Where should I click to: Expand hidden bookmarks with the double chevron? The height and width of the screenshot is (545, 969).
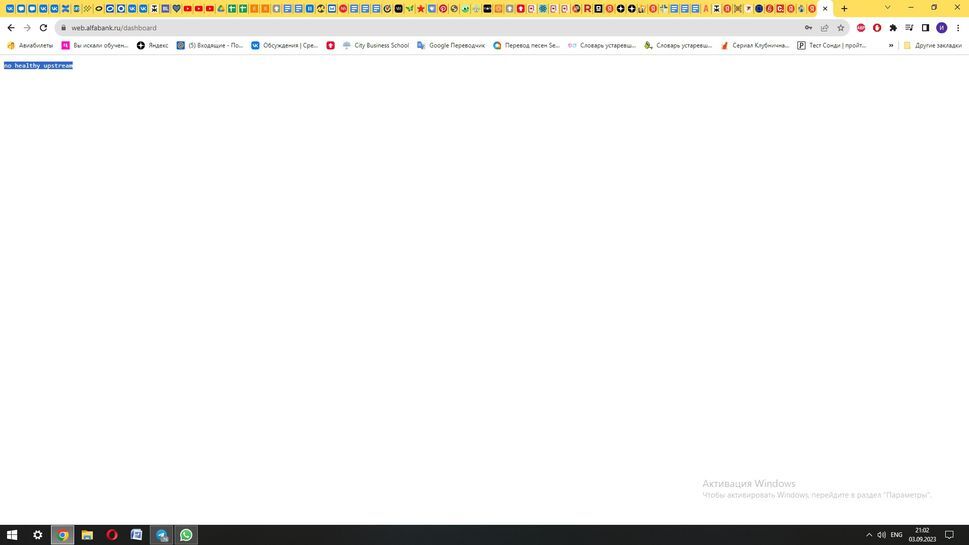891,45
